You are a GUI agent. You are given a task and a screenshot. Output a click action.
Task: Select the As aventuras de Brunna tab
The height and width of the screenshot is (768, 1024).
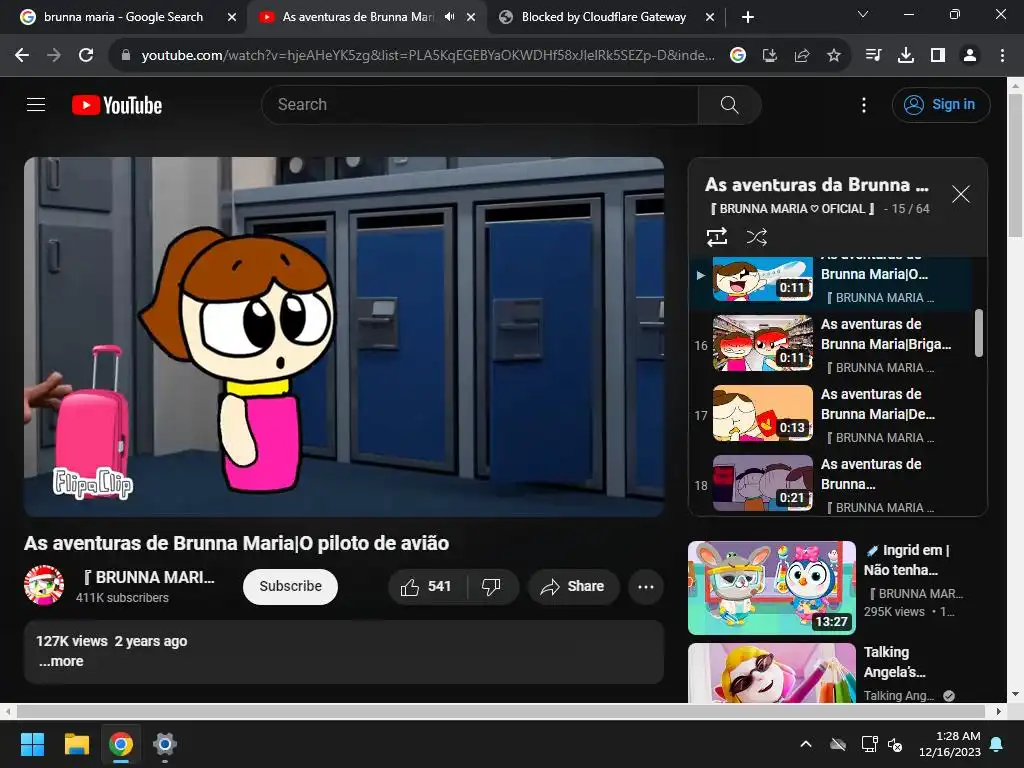coord(358,17)
